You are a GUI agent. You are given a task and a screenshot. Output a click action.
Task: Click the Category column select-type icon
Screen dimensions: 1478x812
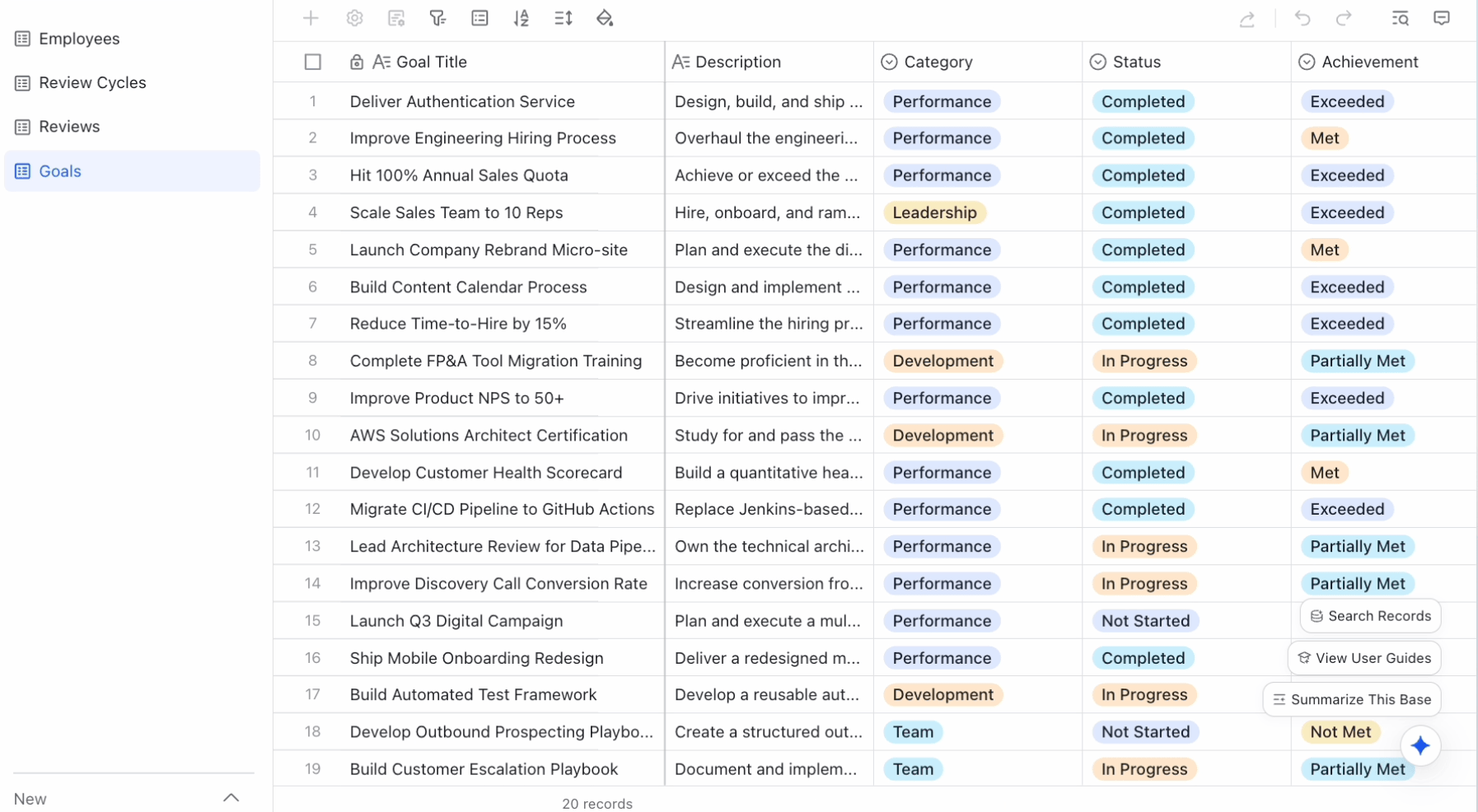tap(889, 62)
